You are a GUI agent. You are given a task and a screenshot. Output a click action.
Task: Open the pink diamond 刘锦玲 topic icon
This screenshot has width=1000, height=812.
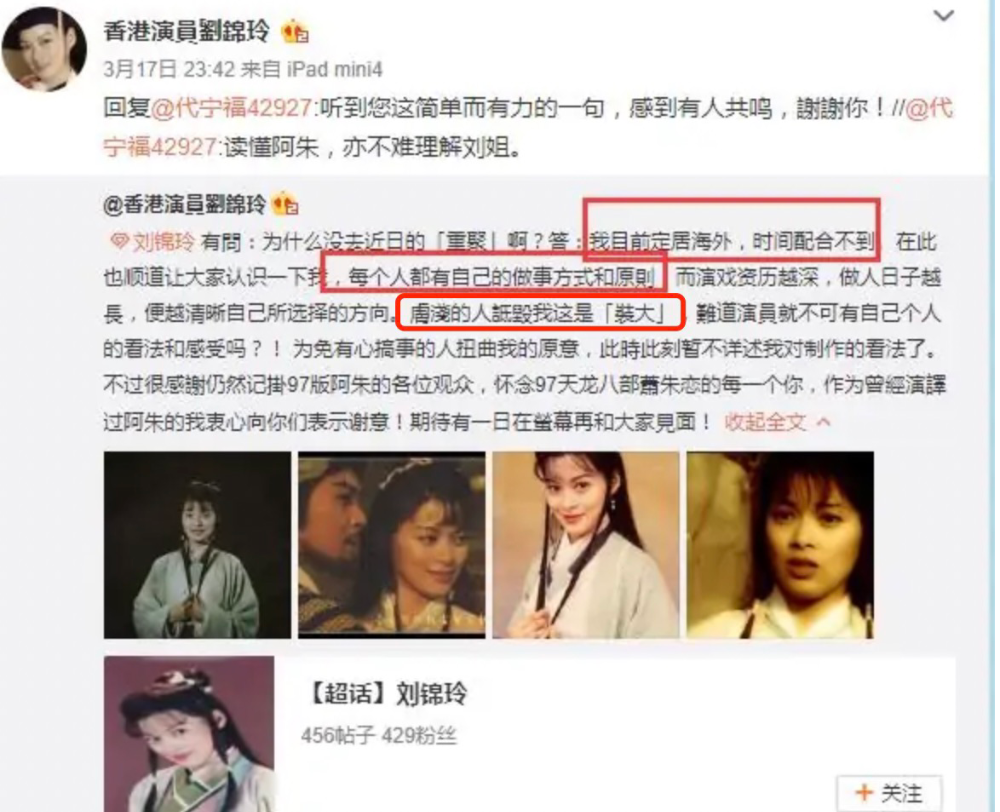(x=119, y=242)
